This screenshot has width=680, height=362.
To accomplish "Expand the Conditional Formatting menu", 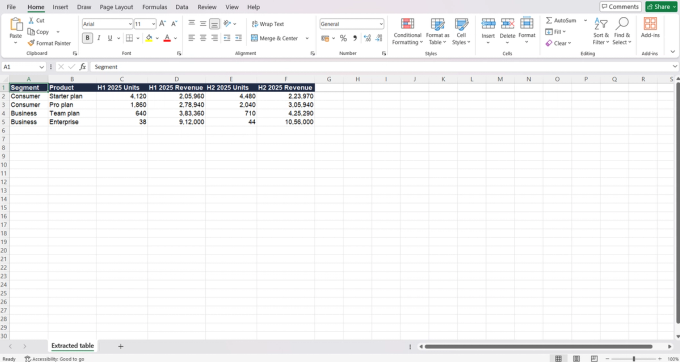I will tap(407, 31).
